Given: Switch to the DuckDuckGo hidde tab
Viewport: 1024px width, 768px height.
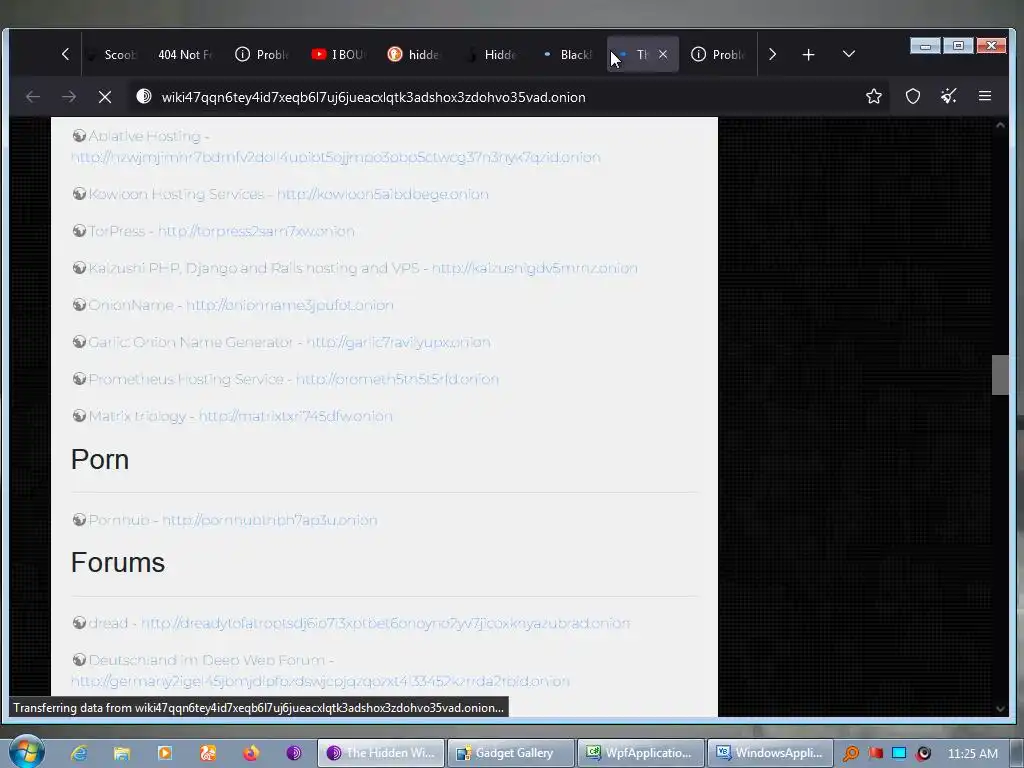Looking at the screenshot, I should (414, 55).
